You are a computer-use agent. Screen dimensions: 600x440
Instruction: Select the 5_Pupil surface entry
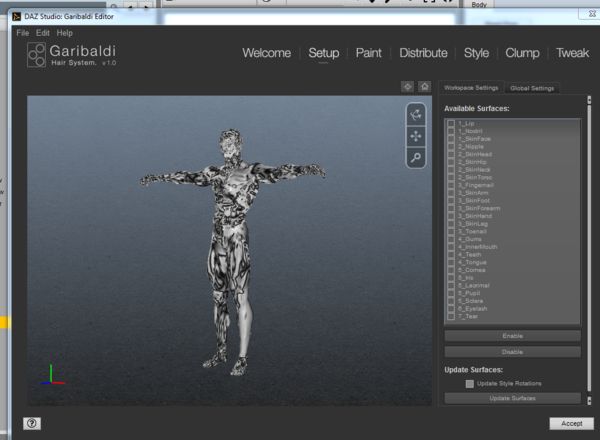click(512, 293)
